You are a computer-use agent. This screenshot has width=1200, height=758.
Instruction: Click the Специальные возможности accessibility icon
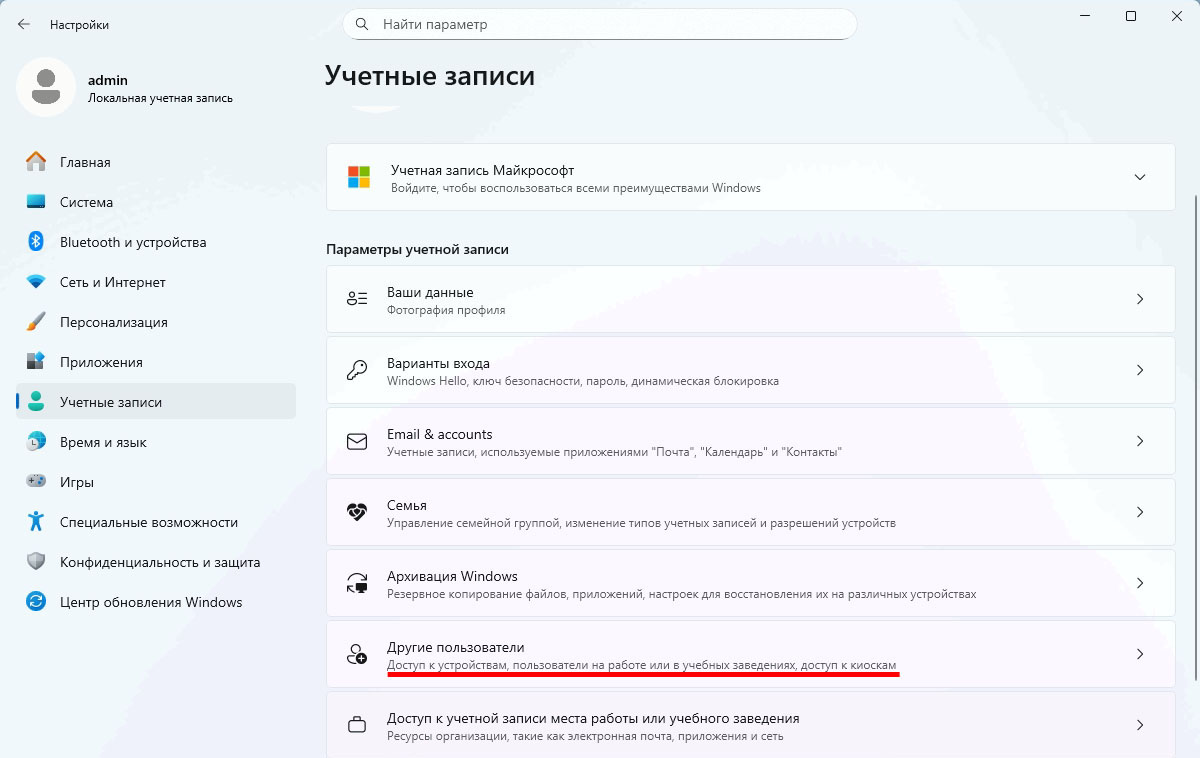click(x=36, y=522)
